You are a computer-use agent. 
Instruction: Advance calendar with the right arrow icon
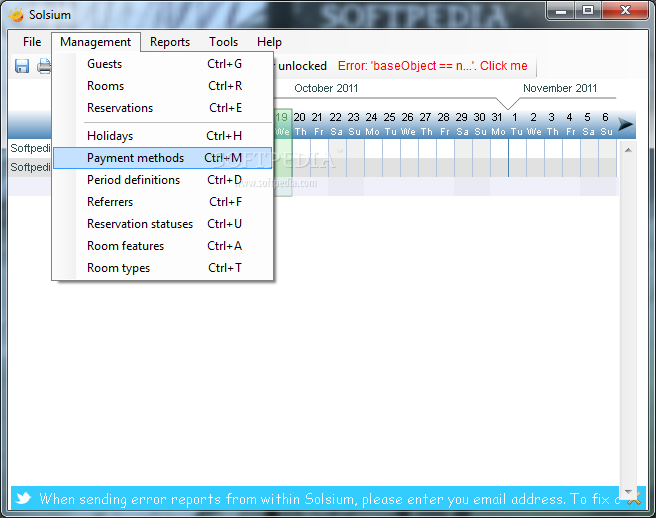[x=626, y=124]
